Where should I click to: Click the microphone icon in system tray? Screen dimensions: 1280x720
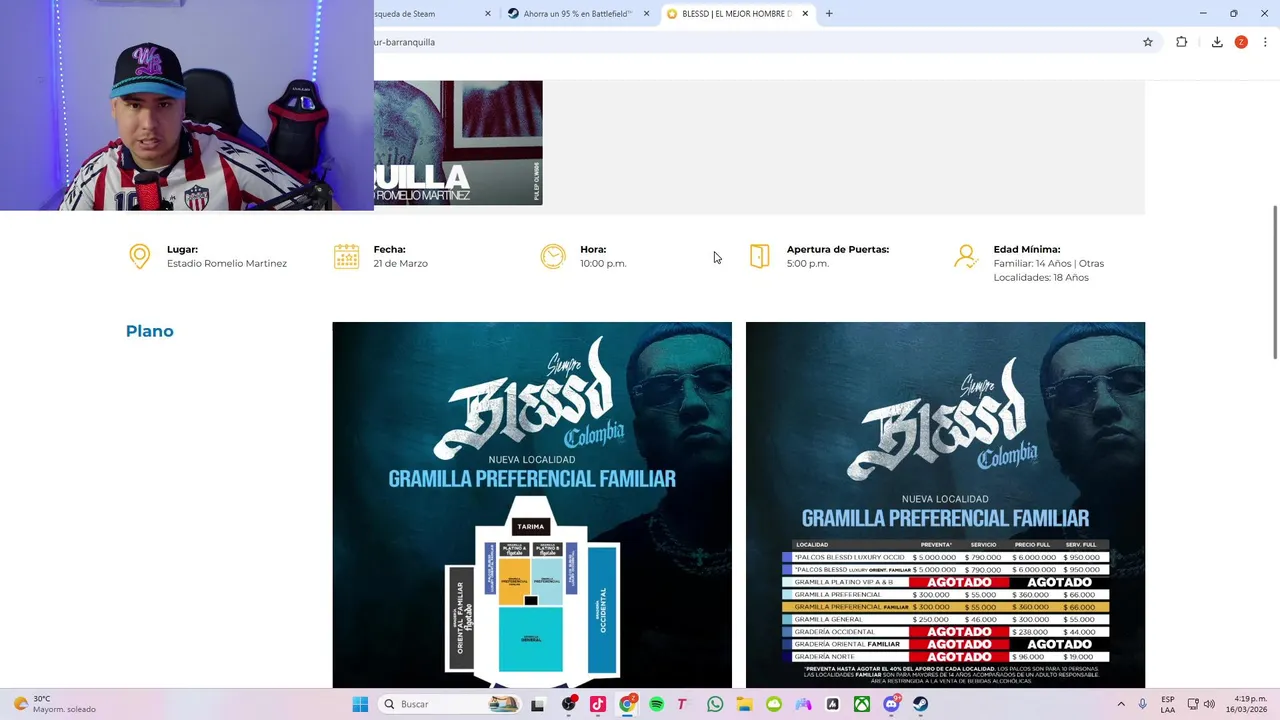pos(1142,704)
